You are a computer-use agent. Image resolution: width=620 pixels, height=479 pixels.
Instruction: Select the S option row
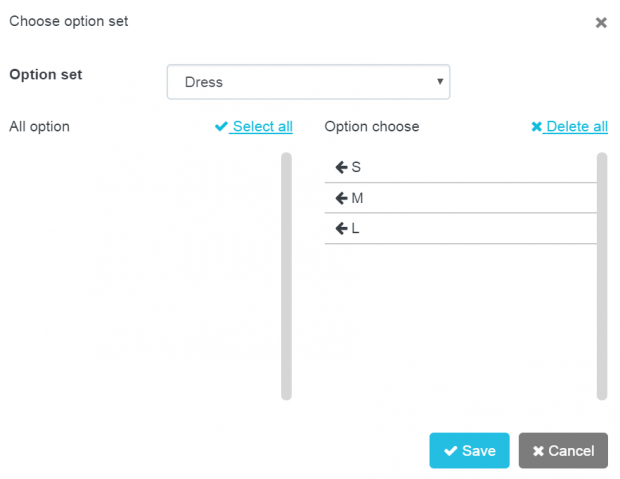click(461, 167)
